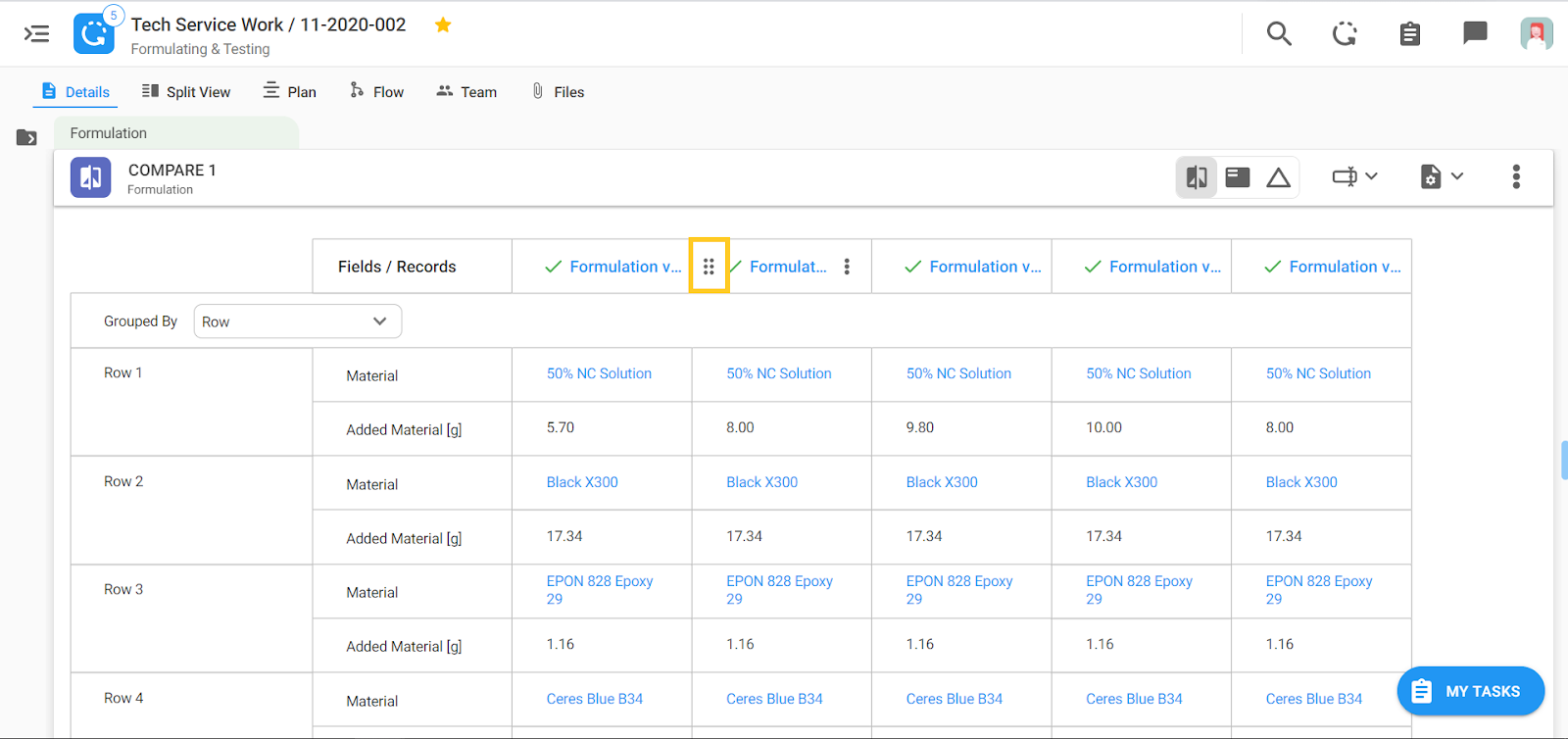Open 50% NC Solution in last column

[x=1318, y=373]
